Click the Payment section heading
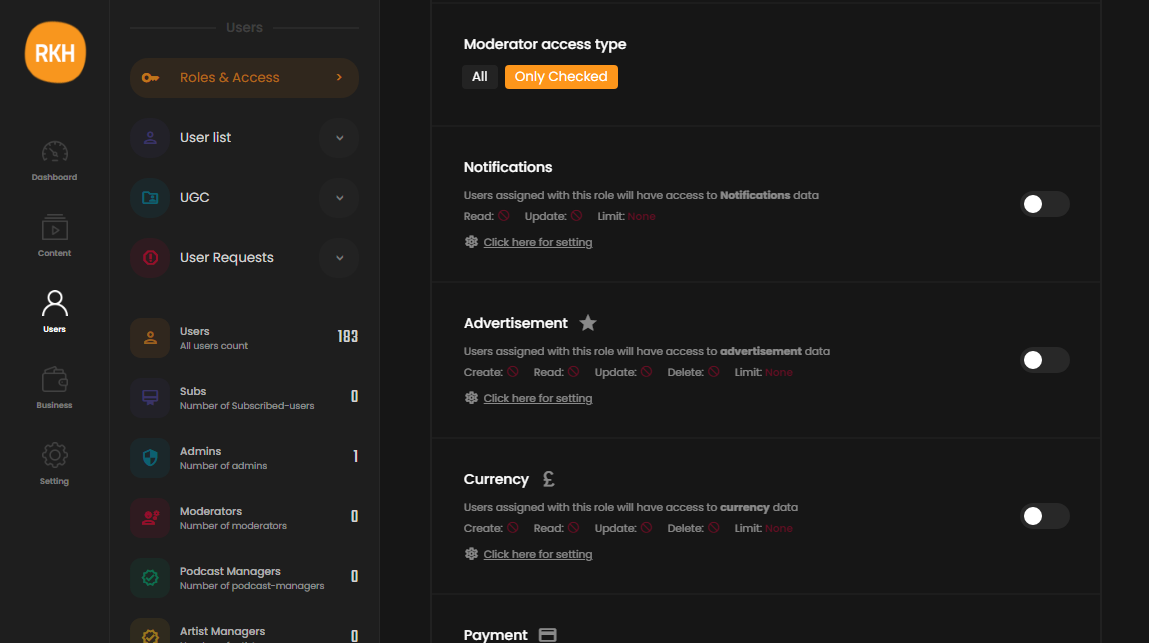 pyautogui.click(x=495, y=635)
